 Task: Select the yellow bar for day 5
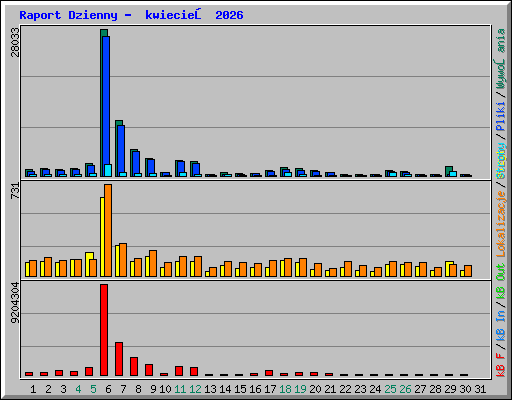point(89,264)
